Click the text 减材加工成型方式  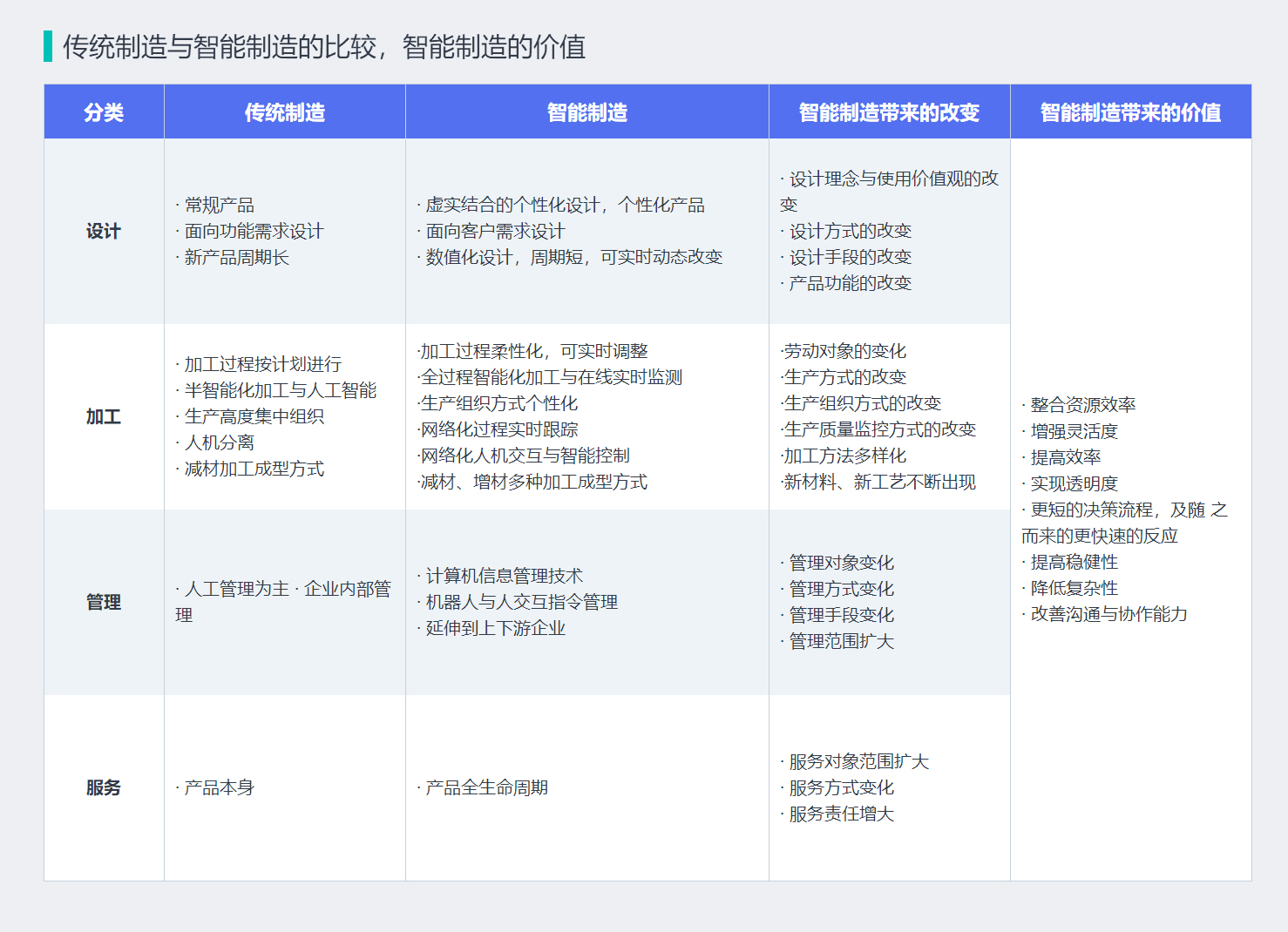pos(250,469)
